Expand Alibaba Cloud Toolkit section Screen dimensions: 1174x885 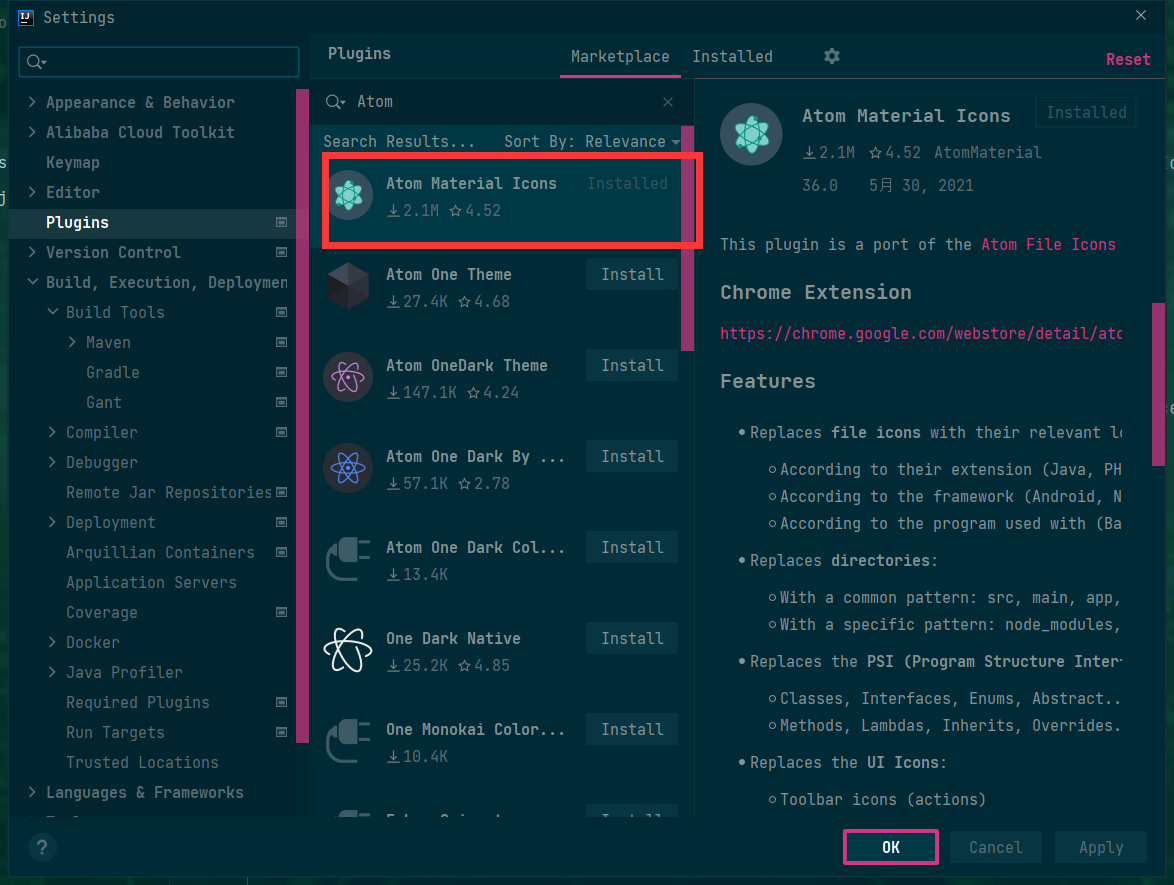pyautogui.click(x=32, y=132)
